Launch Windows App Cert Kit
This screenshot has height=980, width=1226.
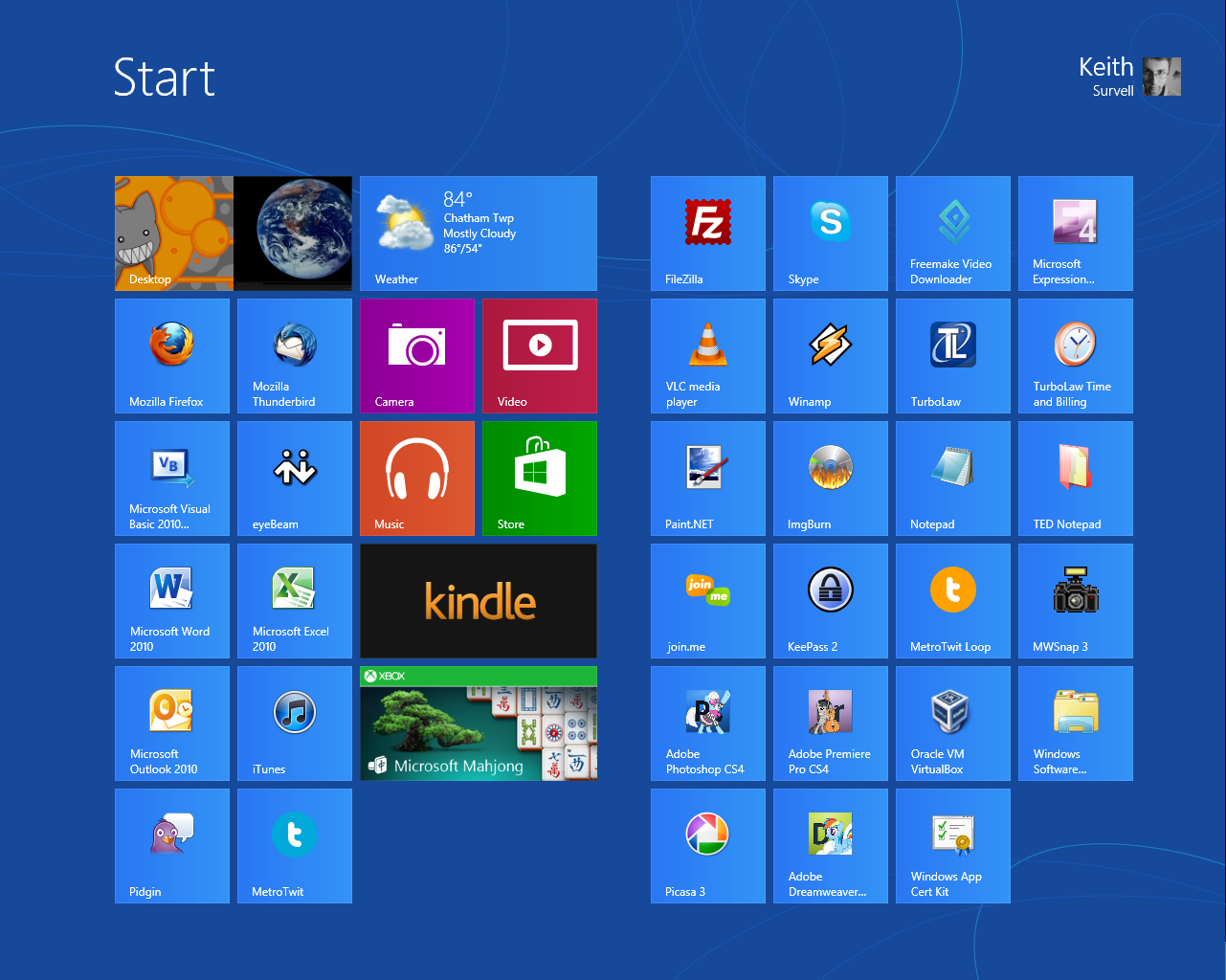(x=953, y=846)
